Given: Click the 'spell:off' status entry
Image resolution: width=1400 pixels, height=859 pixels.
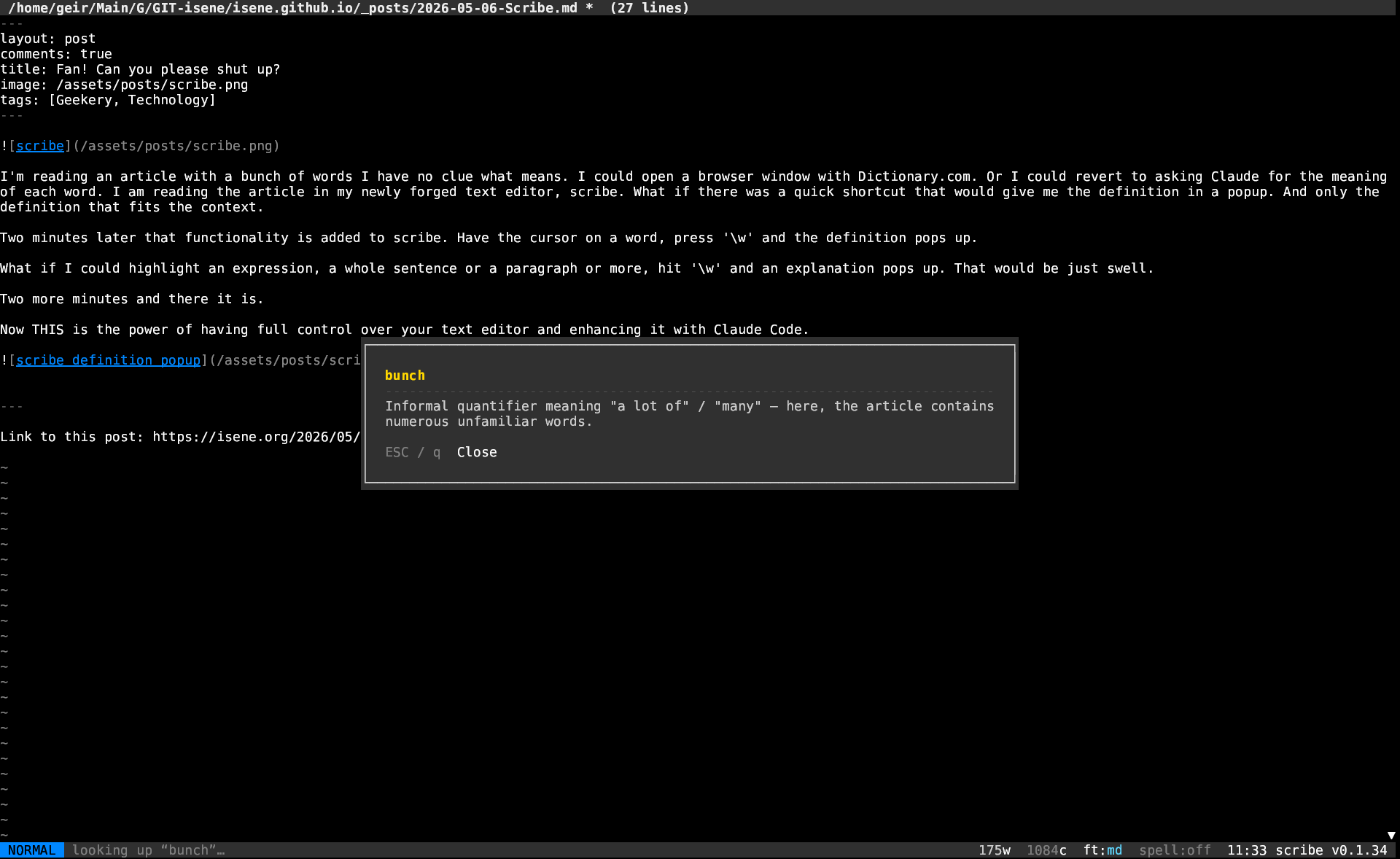Looking at the screenshot, I should coord(1175,850).
